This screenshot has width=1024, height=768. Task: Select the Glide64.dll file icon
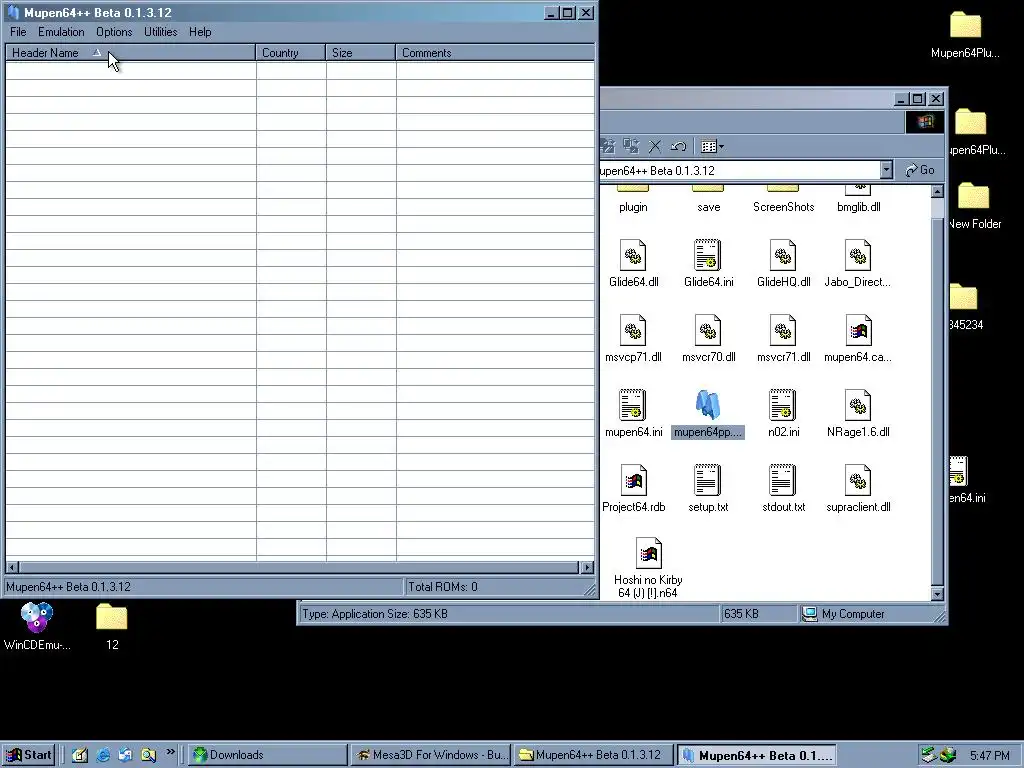click(633, 255)
